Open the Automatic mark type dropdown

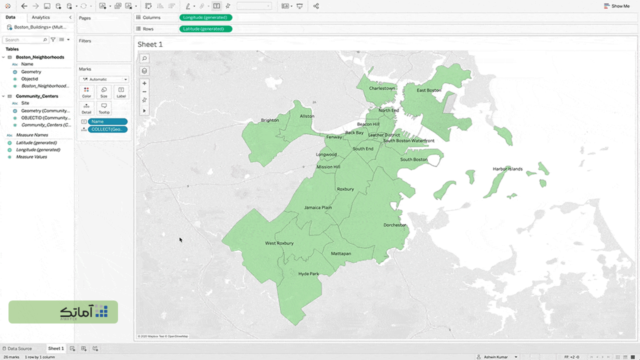point(104,79)
